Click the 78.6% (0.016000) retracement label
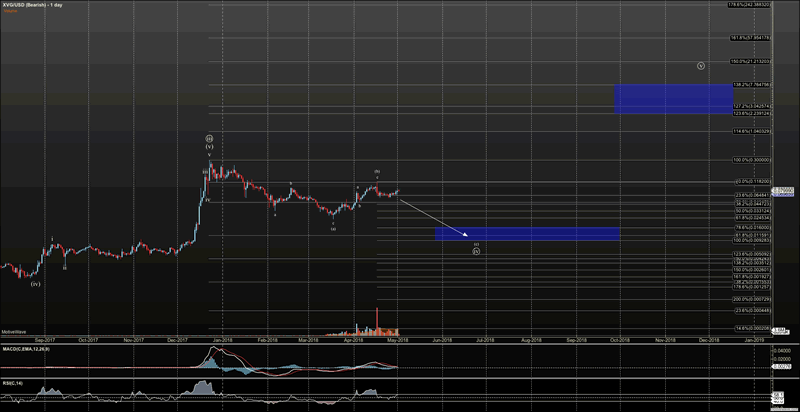Viewport: 800px width, 412px height. (752, 227)
